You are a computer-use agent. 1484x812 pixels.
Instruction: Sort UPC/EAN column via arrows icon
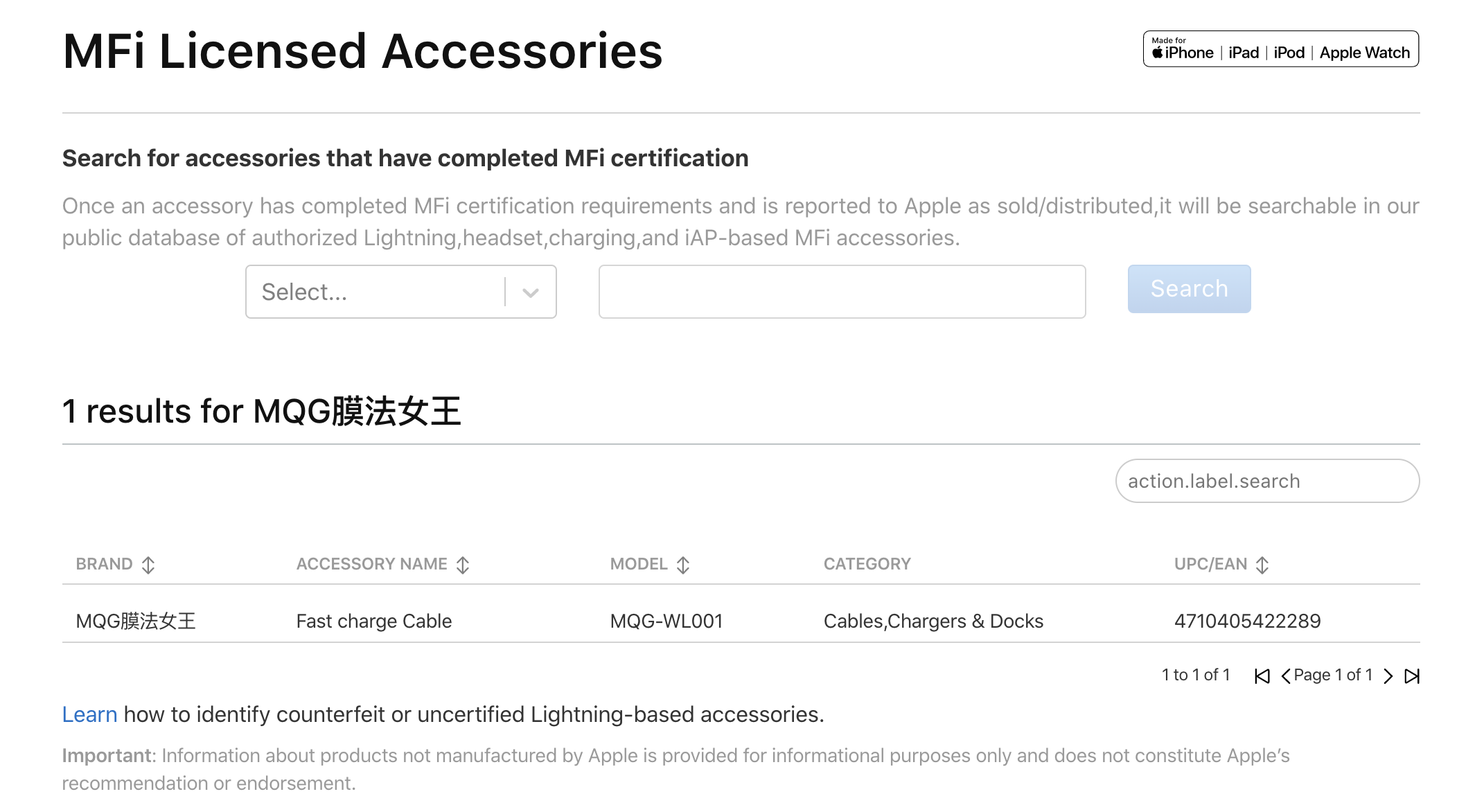pyautogui.click(x=1262, y=565)
